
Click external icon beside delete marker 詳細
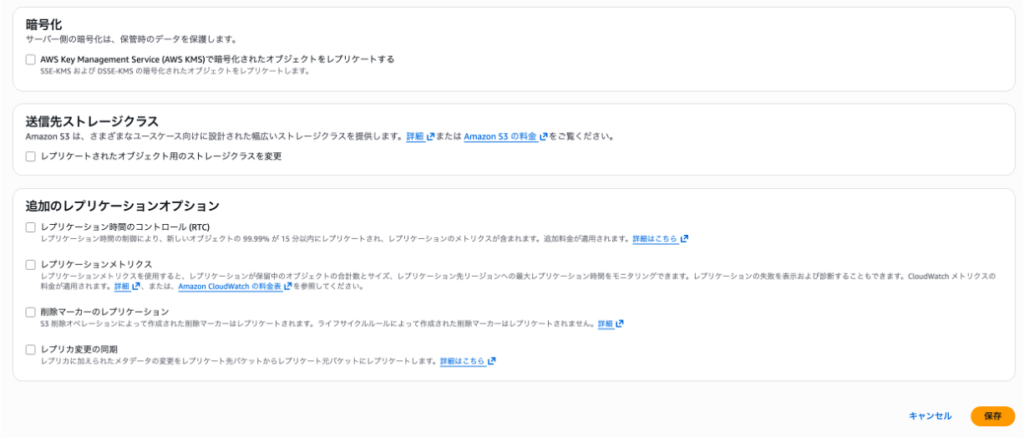click(620, 324)
